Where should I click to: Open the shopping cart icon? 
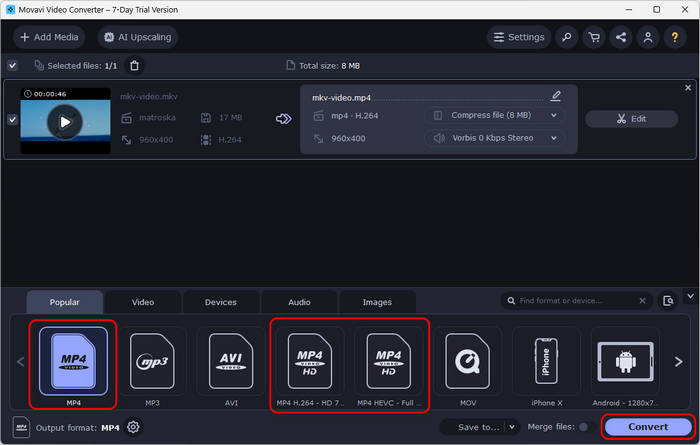(594, 37)
